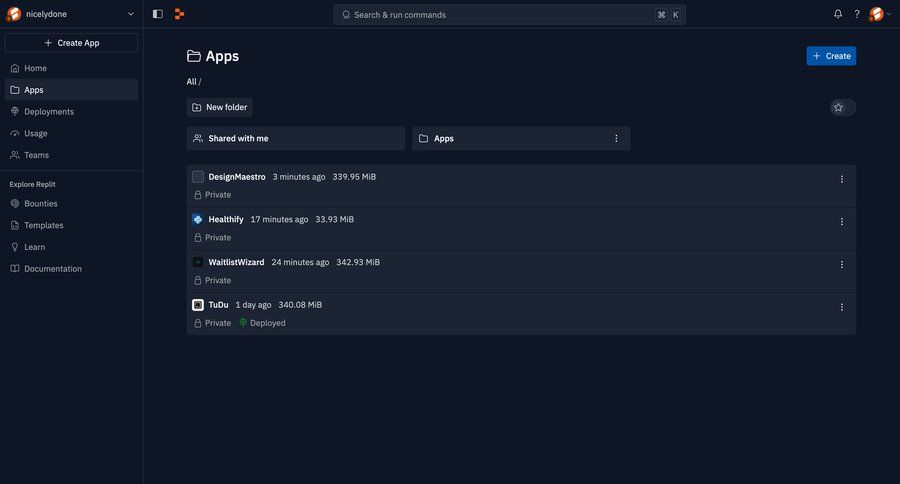Open the notifications bell
This screenshot has width=900, height=484.
838,14
